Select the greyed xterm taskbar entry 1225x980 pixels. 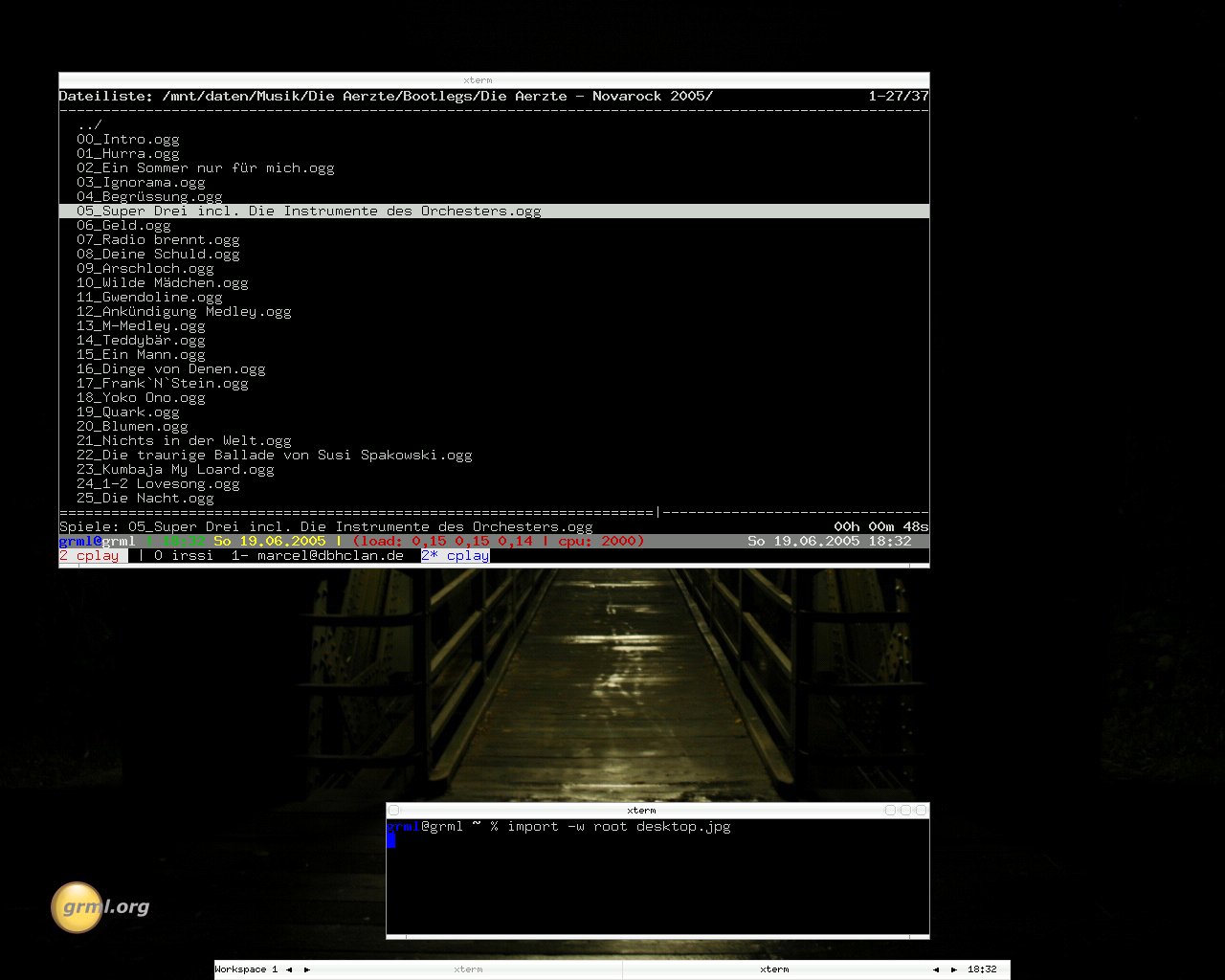pyautogui.click(x=468, y=969)
